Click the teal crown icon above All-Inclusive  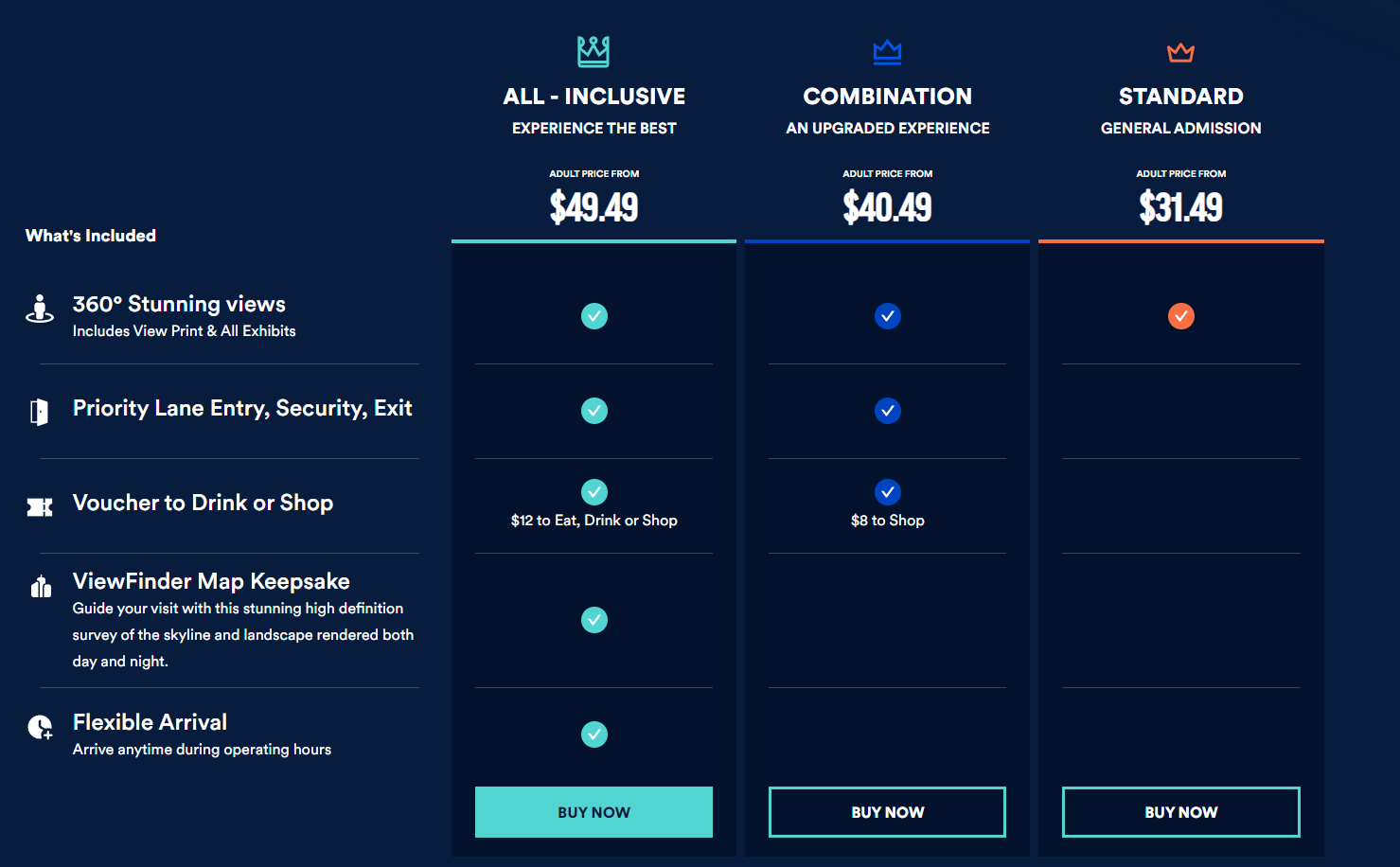tap(594, 51)
